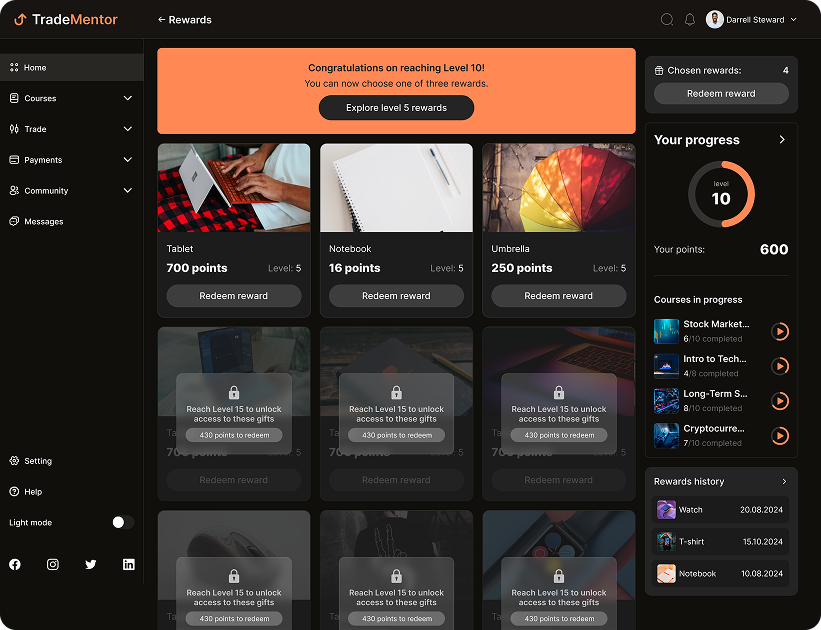Click the Payments card icon
Image resolution: width=821 pixels, height=630 pixels.
pyautogui.click(x=14, y=160)
